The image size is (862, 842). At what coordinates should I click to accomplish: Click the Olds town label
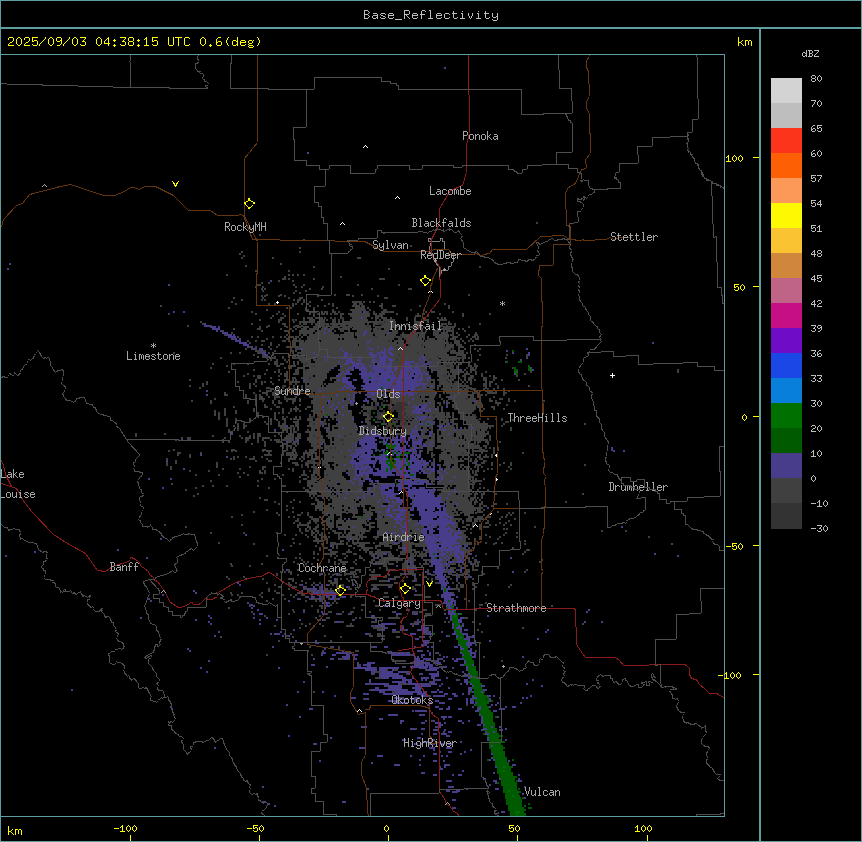click(388, 394)
